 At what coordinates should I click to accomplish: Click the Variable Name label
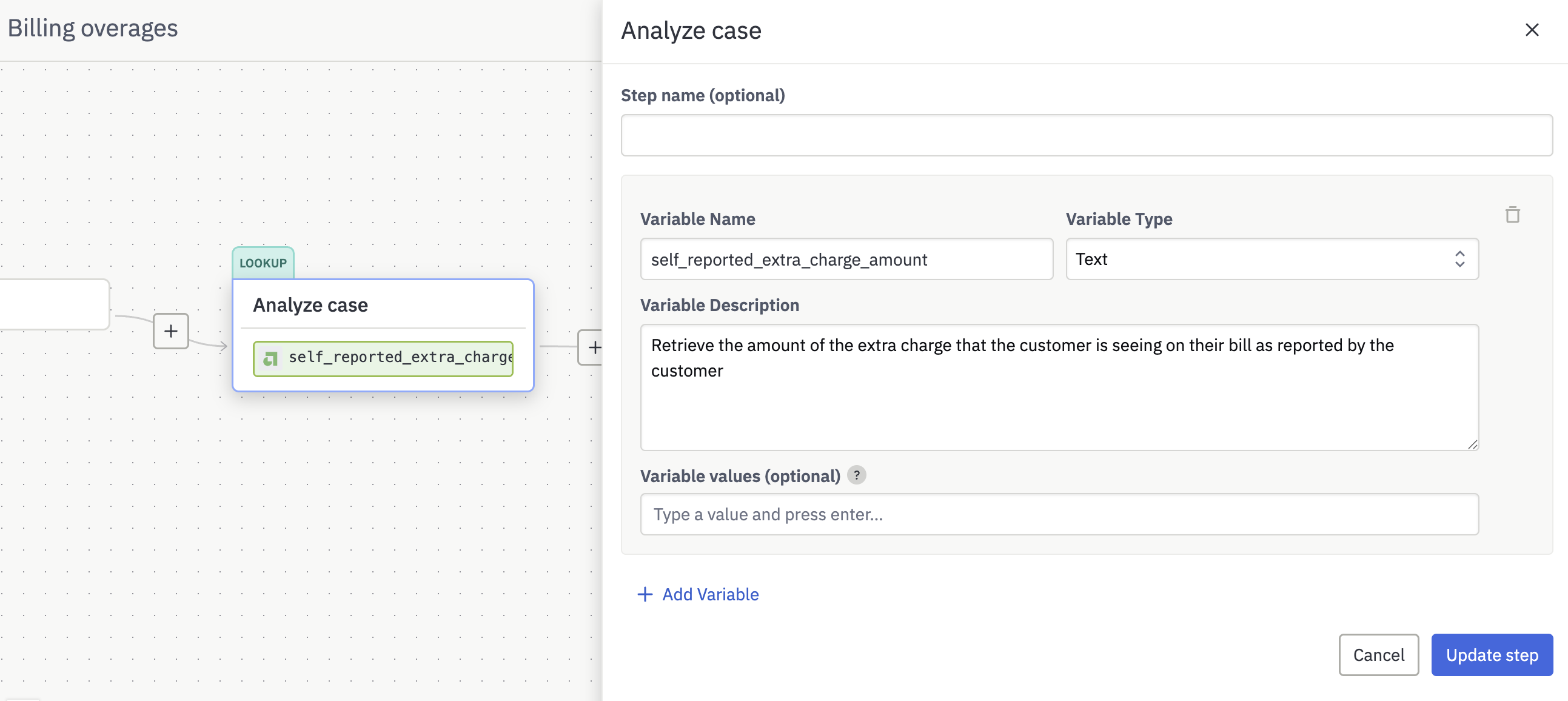[x=697, y=219]
